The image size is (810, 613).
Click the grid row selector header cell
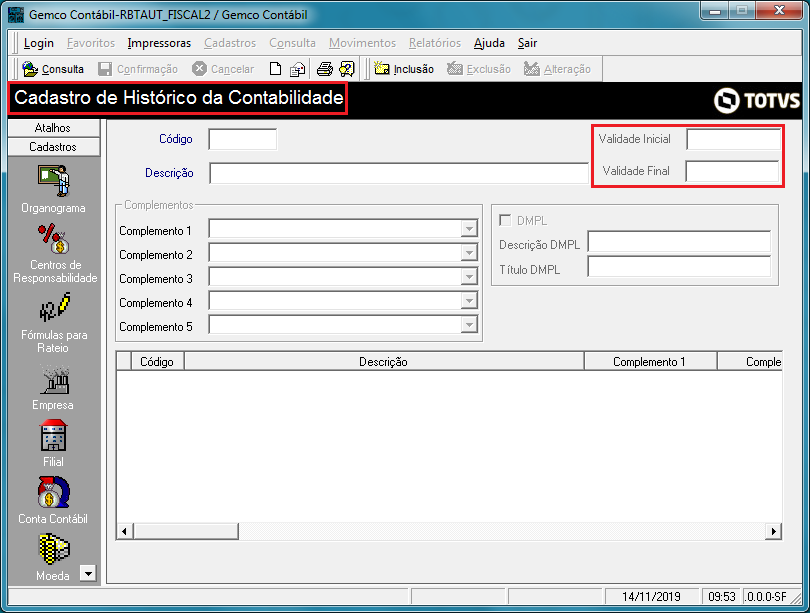(x=124, y=361)
